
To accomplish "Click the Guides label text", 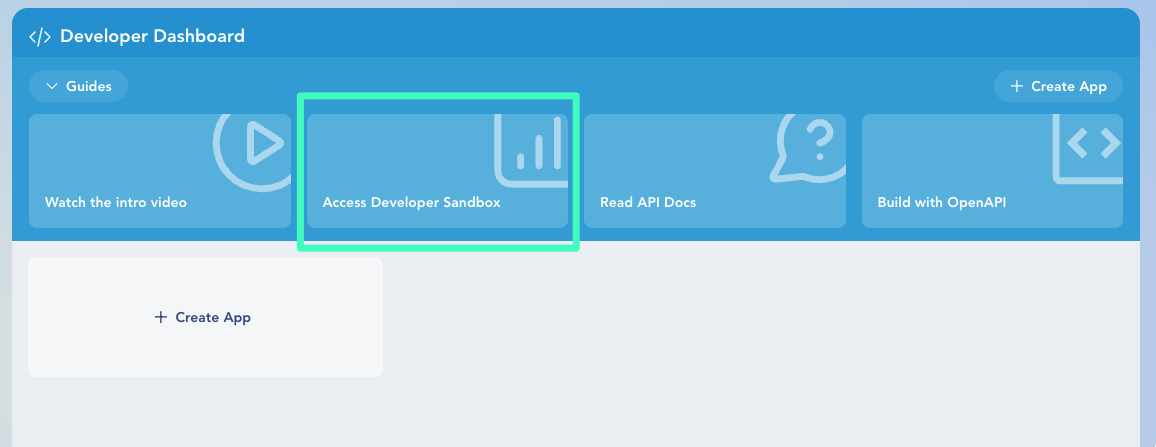I will point(89,86).
